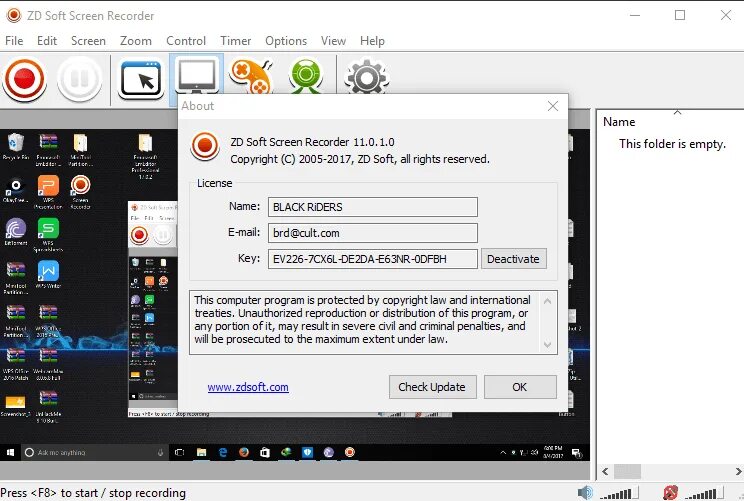Click the Recycle Bin icon in preview

[16, 147]
